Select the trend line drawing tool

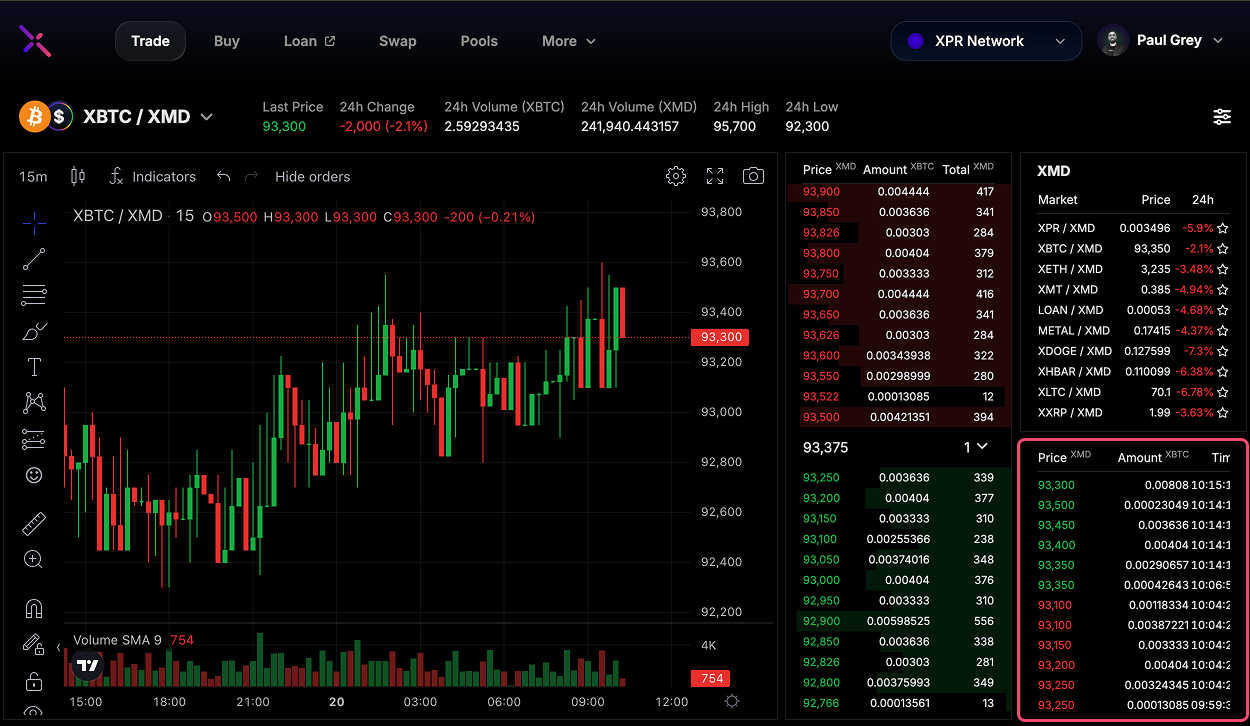(34, 259)
